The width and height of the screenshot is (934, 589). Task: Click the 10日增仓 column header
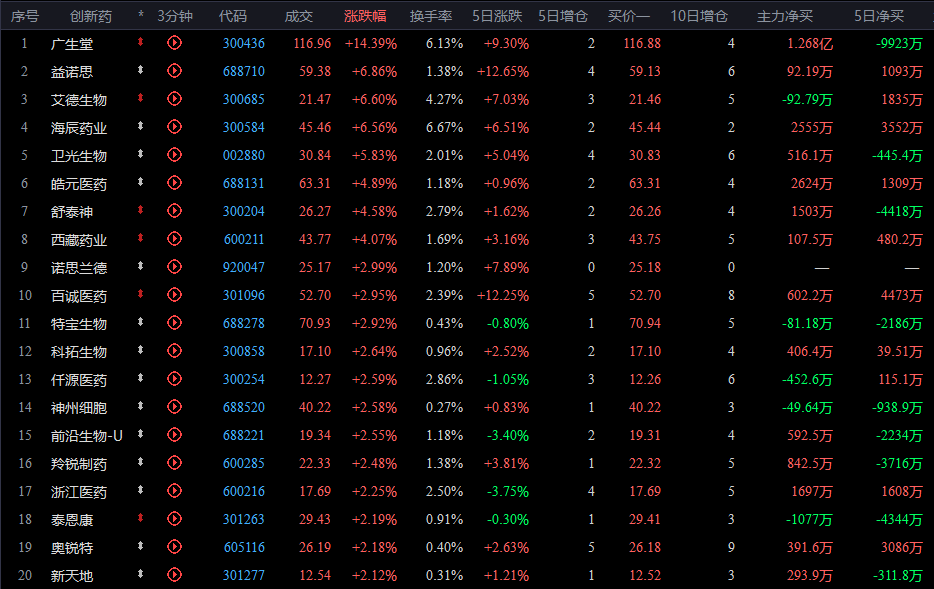point(699,16)
